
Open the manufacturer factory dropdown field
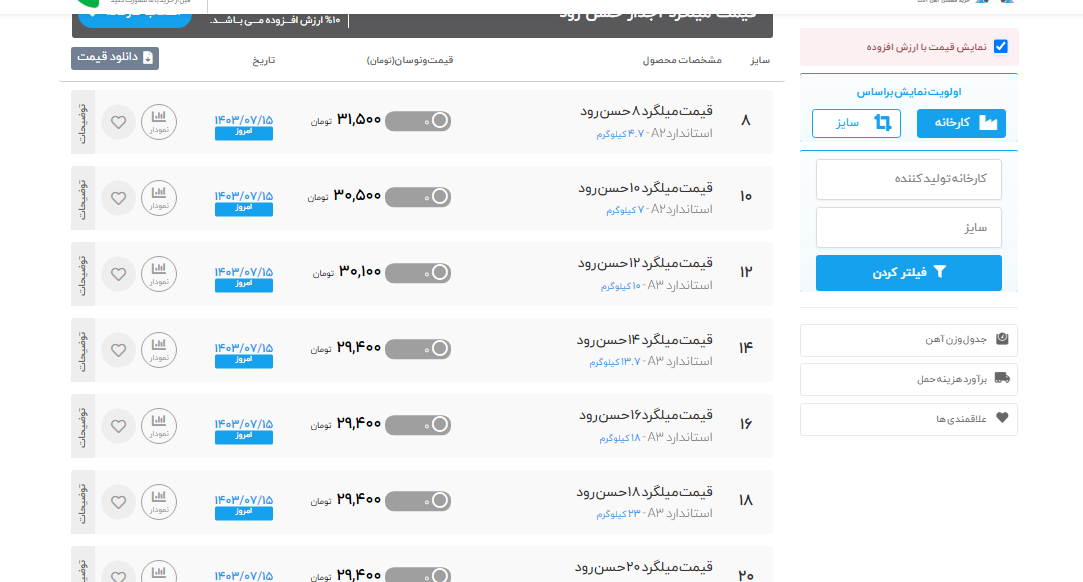pyautogui.click(x=908, y=179)
